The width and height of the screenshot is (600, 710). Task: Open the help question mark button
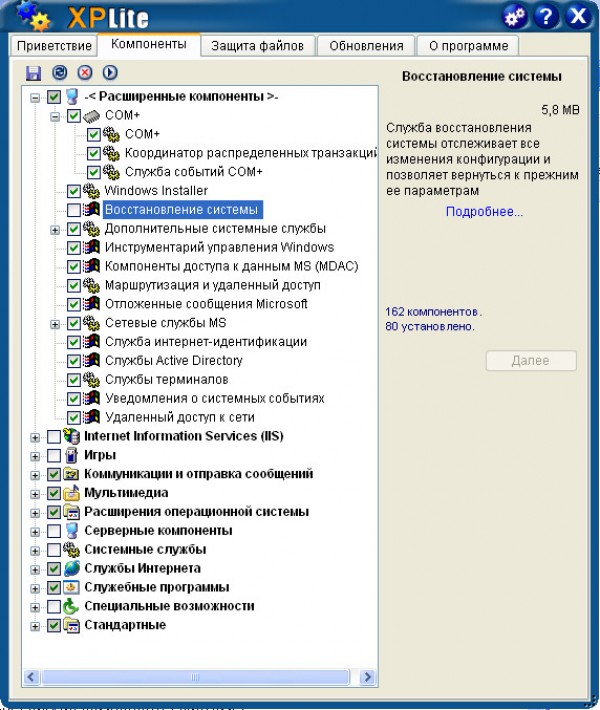(x=546, y=17)
